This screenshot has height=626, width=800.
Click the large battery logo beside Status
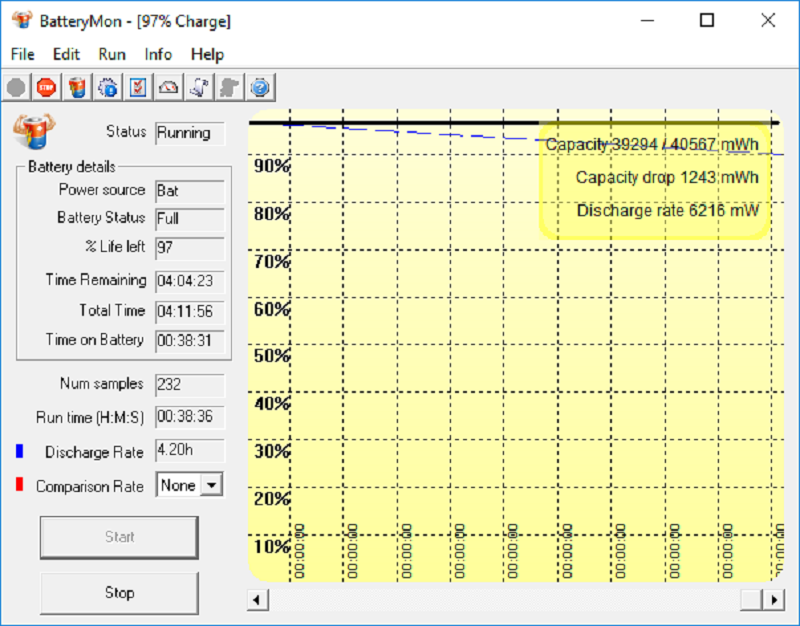click(x=34, y=130)
